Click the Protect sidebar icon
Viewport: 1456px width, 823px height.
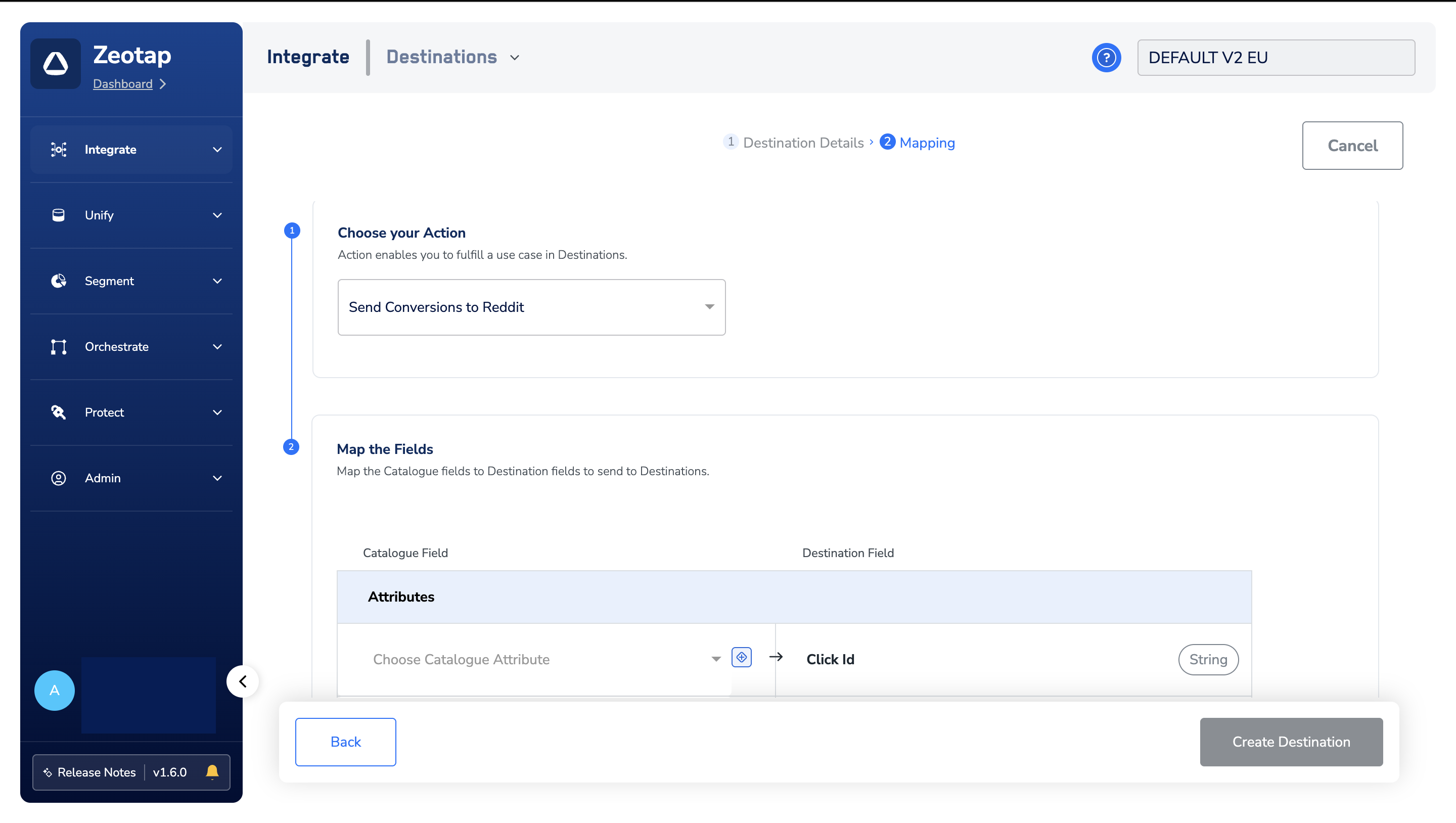click(58, 412)
